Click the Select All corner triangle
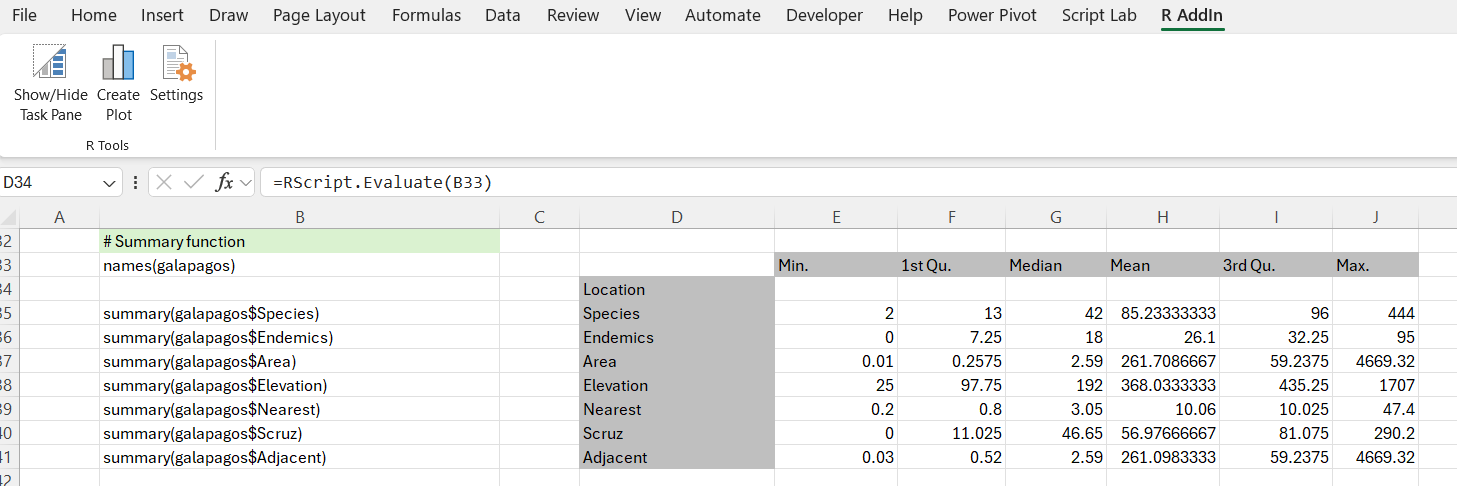The width and height of the screenshot is (1457, 486). tap(9, 217)
